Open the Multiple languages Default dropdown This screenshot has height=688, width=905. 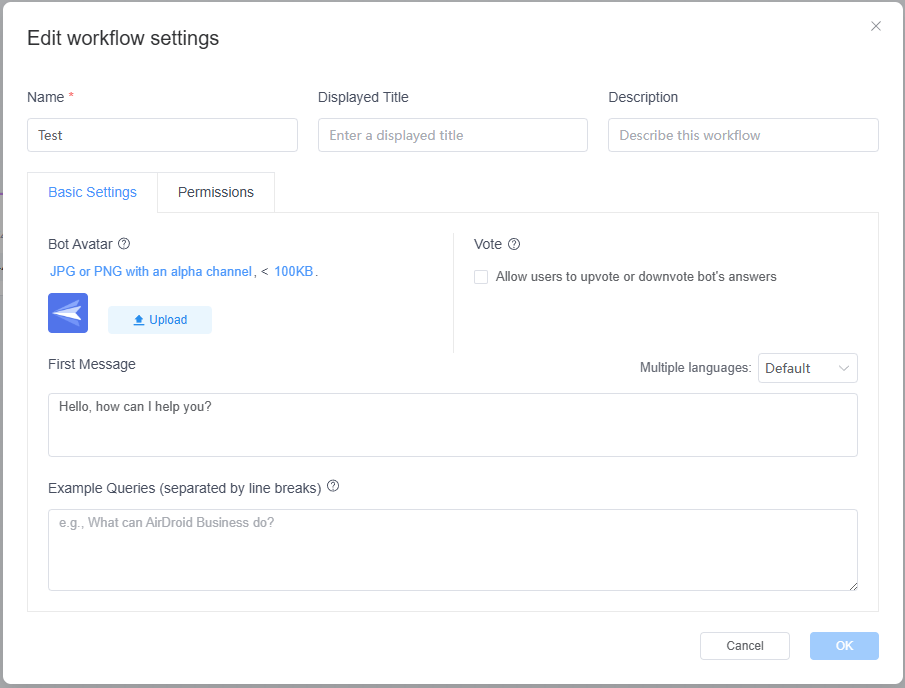coord(807,368)
